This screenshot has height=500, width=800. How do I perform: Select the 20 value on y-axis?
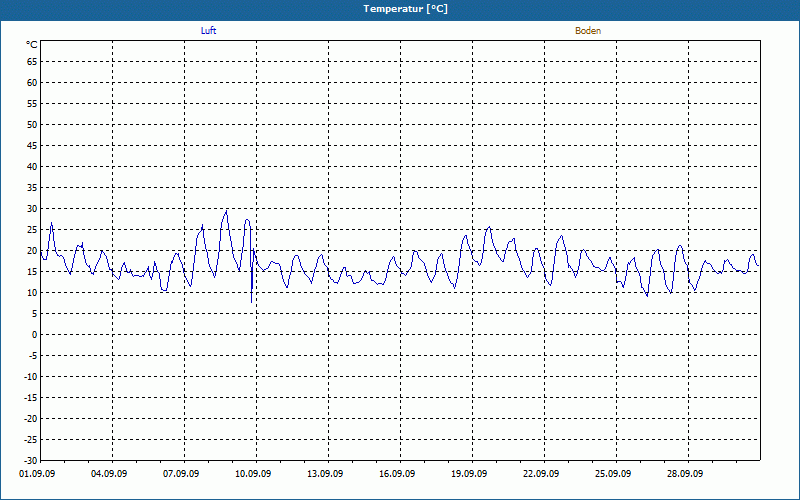[32, 251]
